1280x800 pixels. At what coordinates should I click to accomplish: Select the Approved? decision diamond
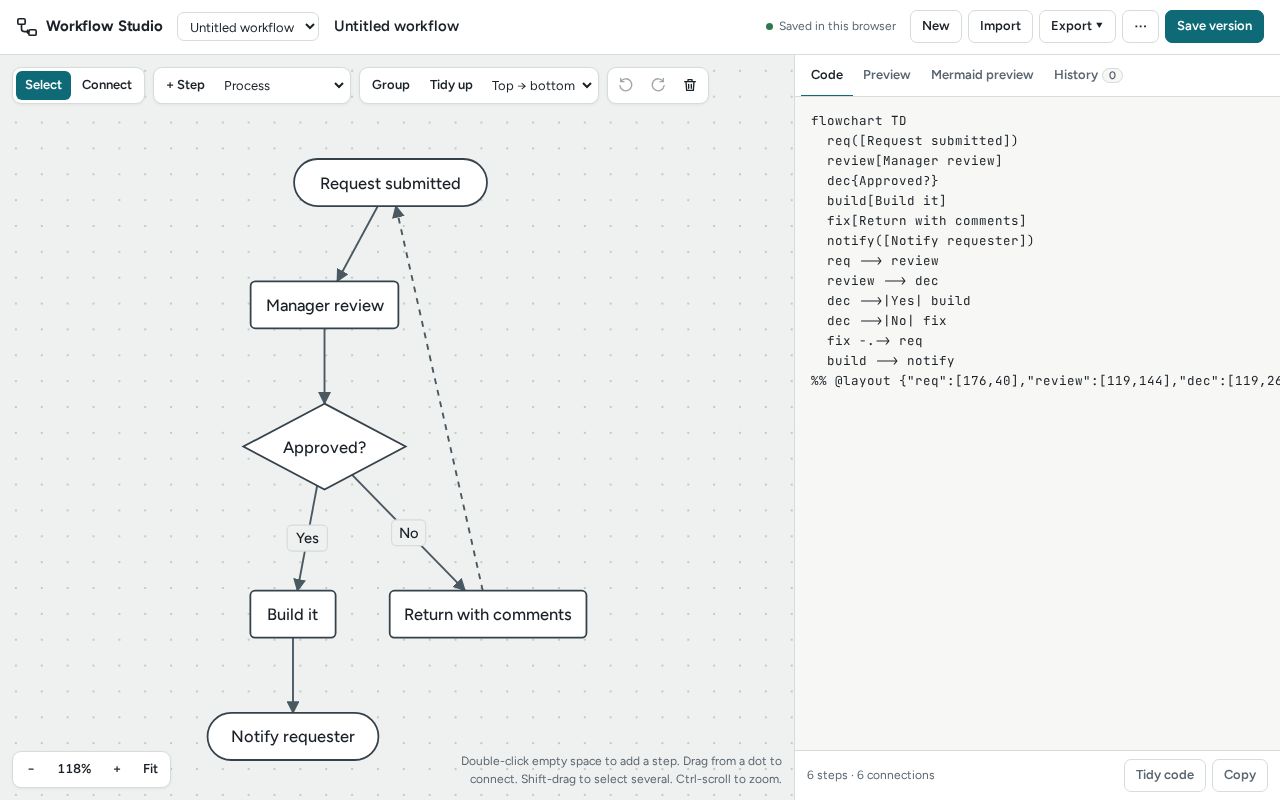coord(324,447)
